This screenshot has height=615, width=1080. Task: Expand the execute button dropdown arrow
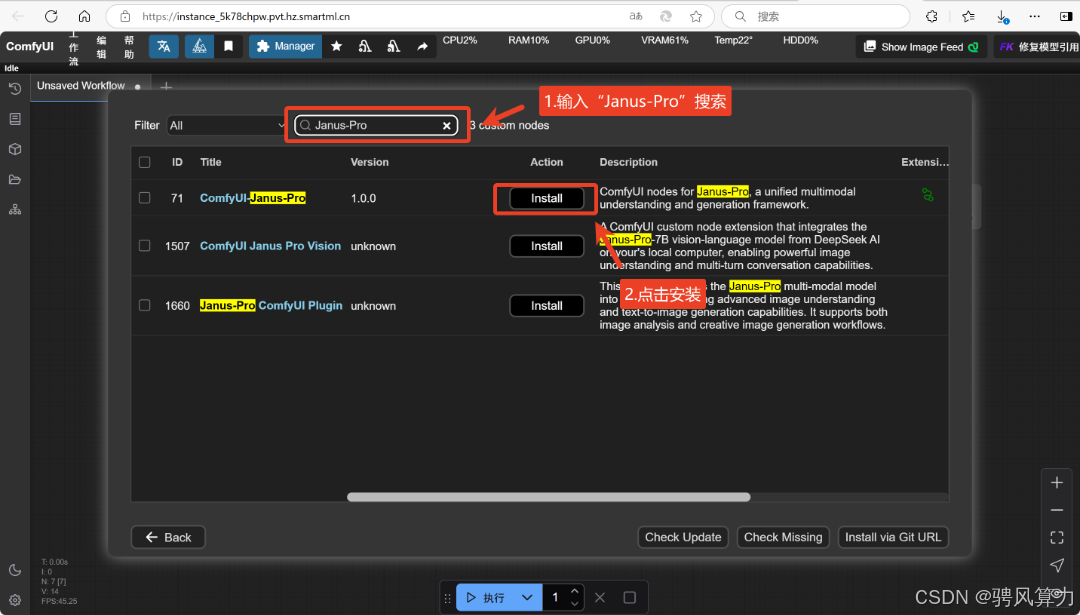point(527,597)
